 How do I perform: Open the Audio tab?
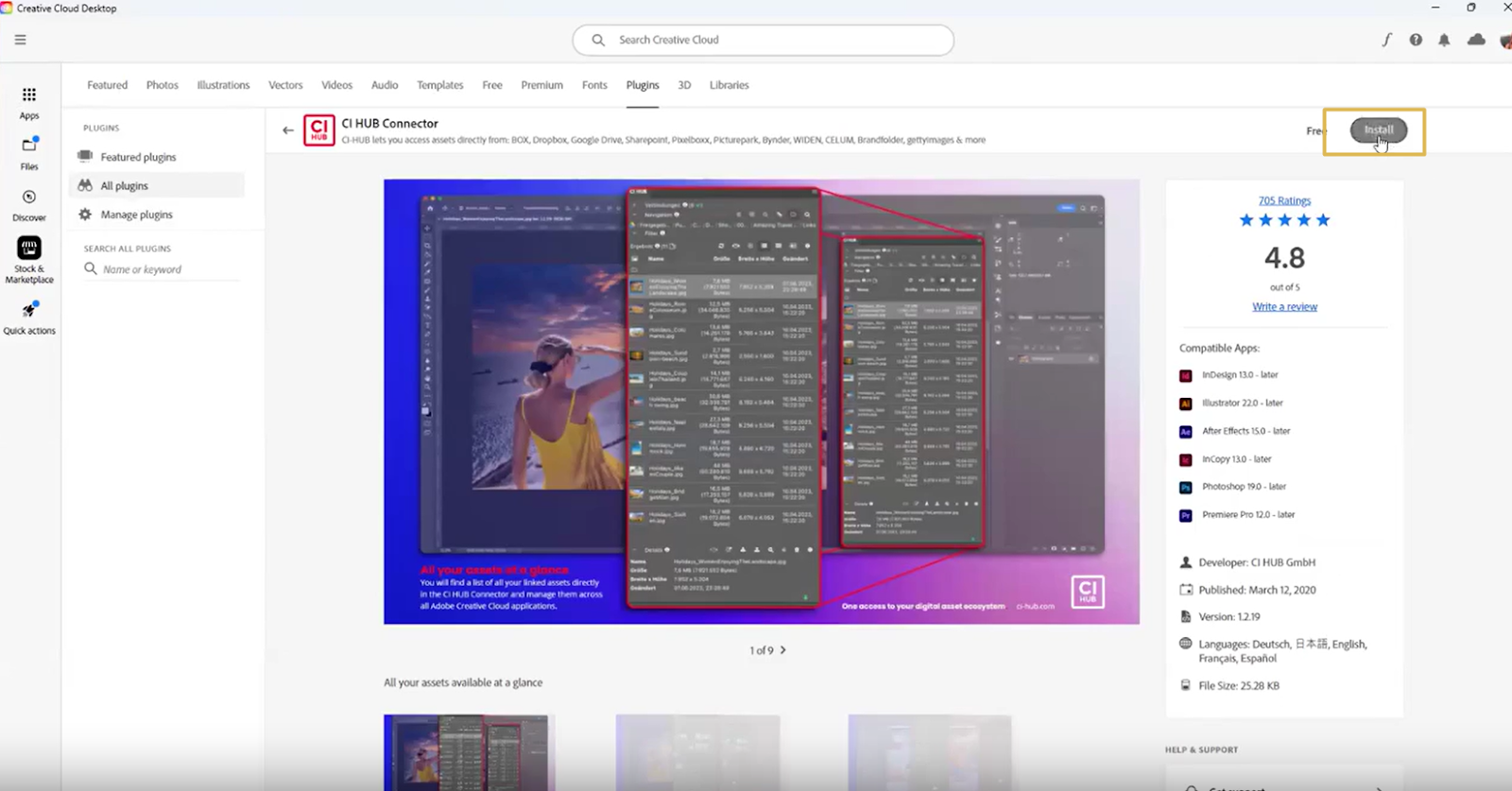385,85
